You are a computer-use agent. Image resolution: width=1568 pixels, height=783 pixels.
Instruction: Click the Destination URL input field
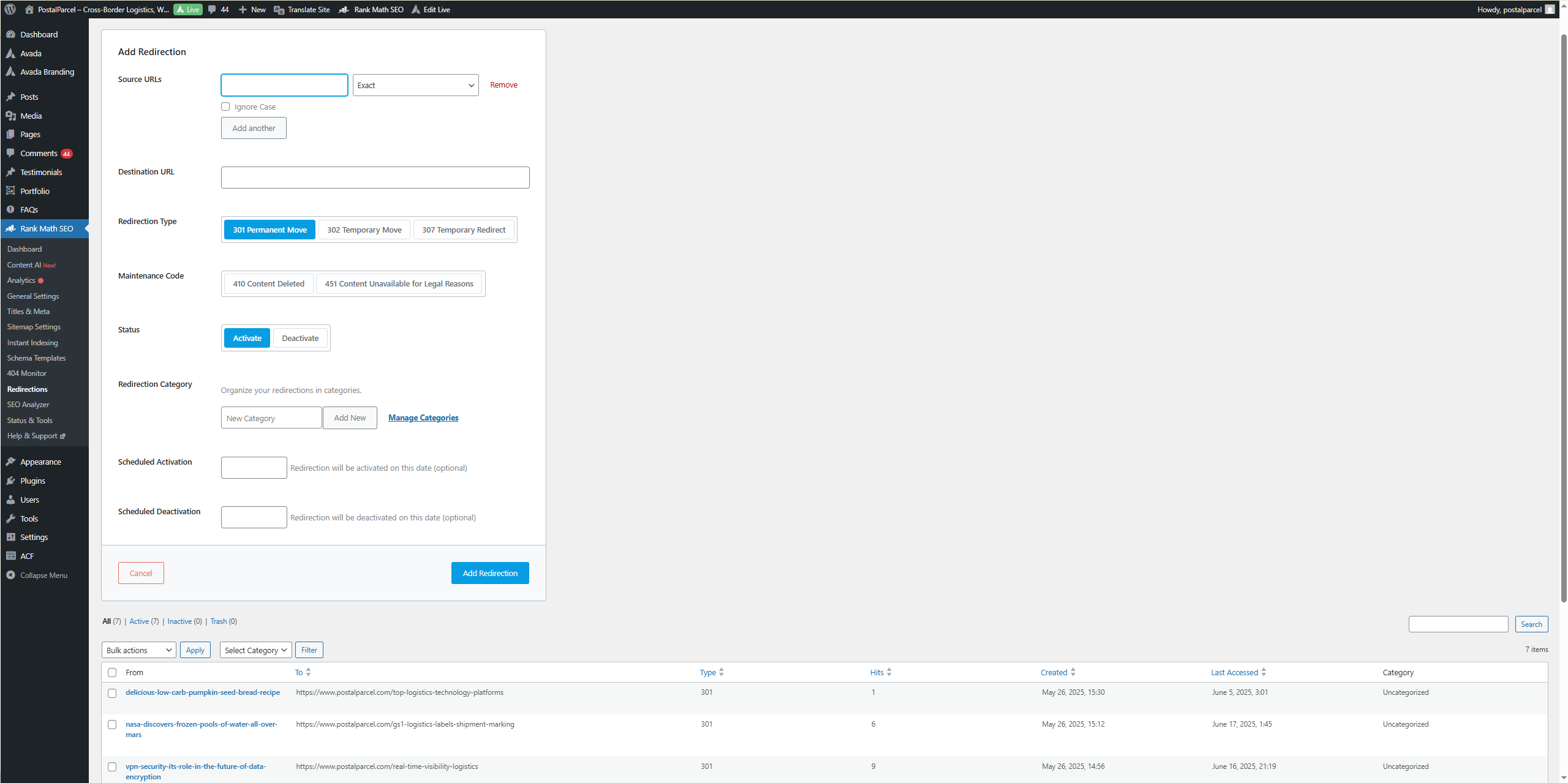click(375, 177)
